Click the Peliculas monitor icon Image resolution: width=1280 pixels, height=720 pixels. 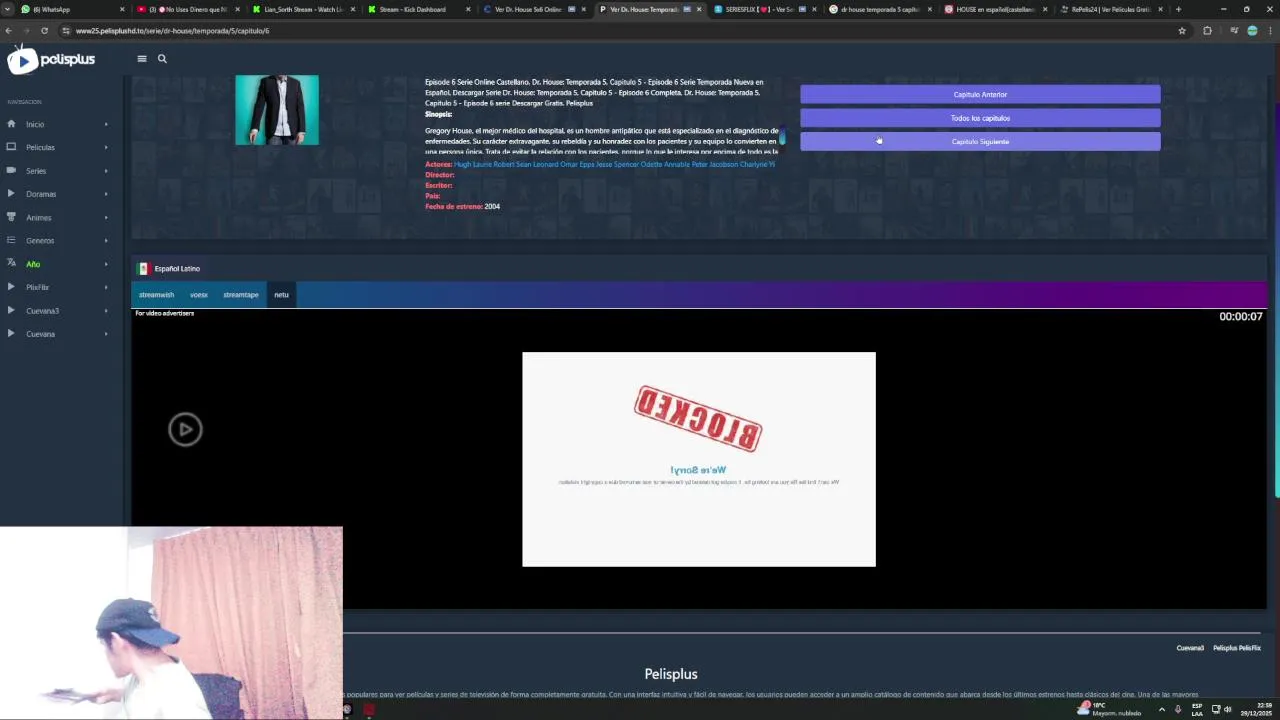coord(11,147)
